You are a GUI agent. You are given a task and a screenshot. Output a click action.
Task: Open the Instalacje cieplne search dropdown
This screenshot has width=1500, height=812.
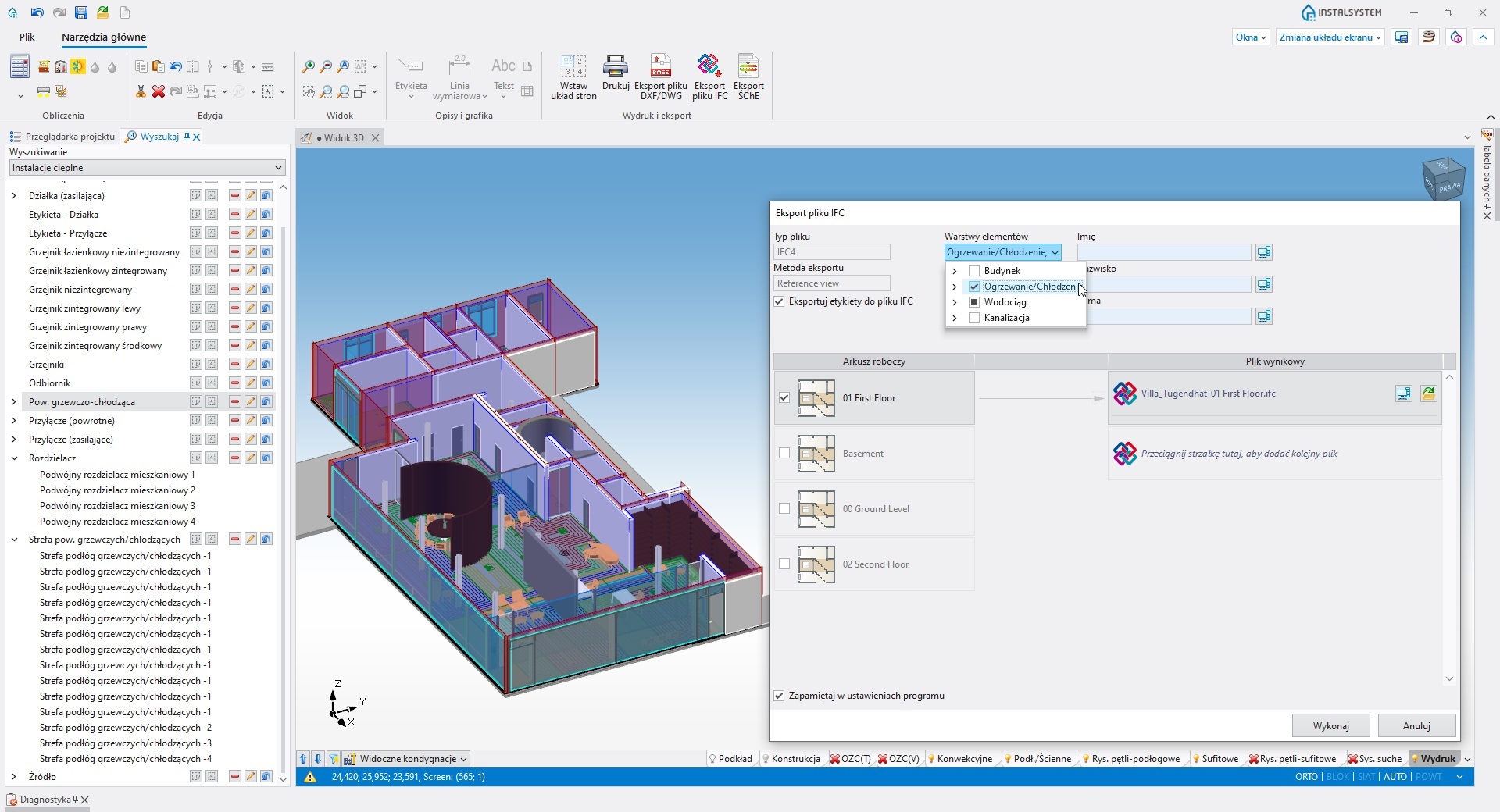tap(147, 168)
